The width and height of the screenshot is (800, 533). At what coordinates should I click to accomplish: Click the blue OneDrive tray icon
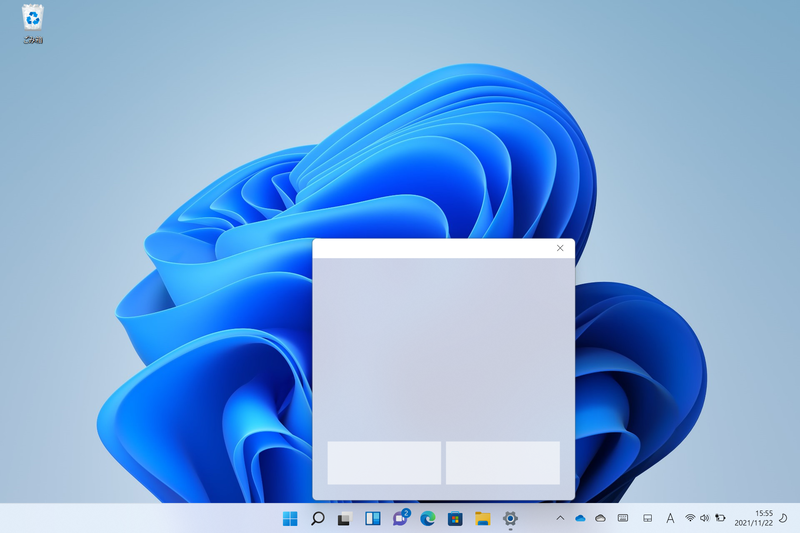pos(580,518)
